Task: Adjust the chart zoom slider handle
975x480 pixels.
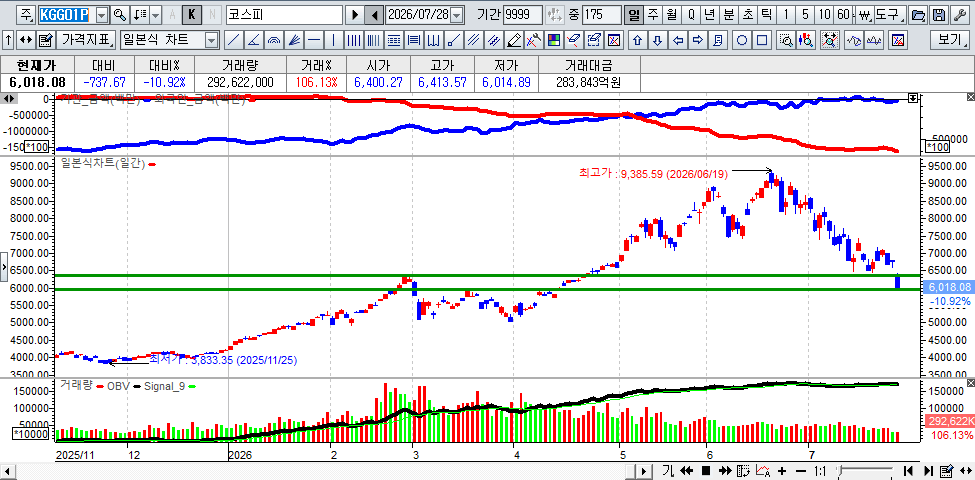Action: 840,471
